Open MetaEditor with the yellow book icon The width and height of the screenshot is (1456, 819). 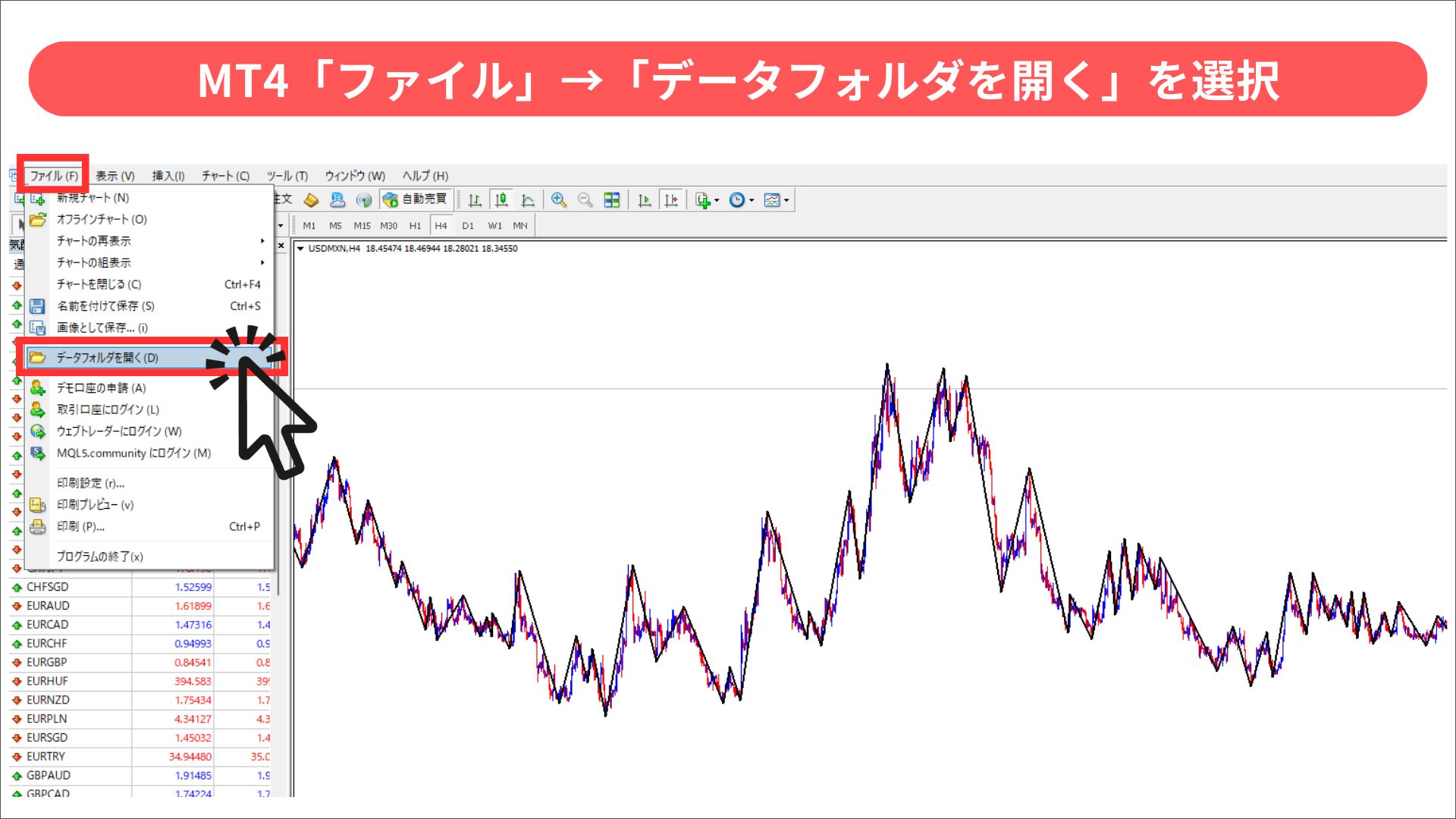[311, 200]
